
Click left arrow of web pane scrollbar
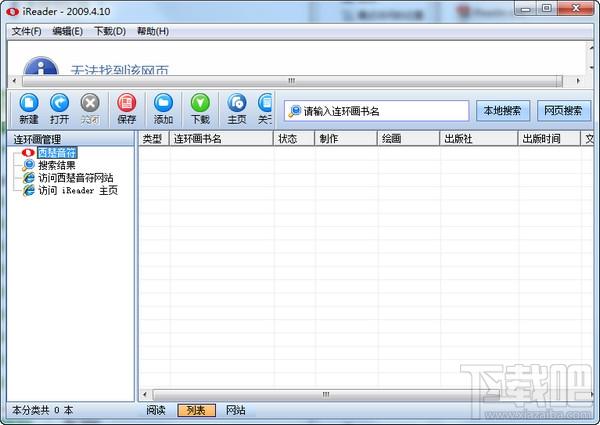tap(14, 81)
